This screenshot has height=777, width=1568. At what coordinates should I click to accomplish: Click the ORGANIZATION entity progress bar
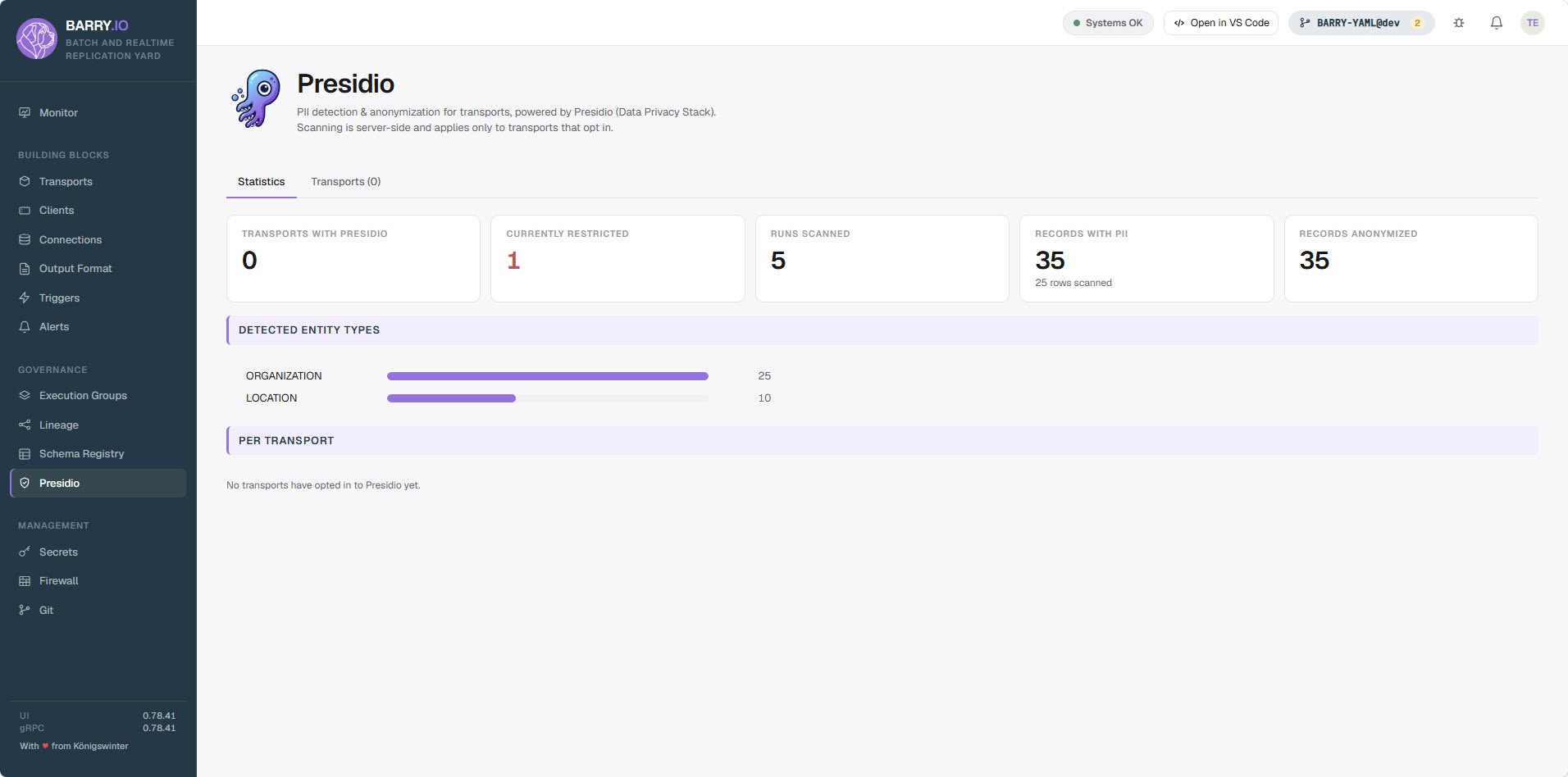coord(548,376)
